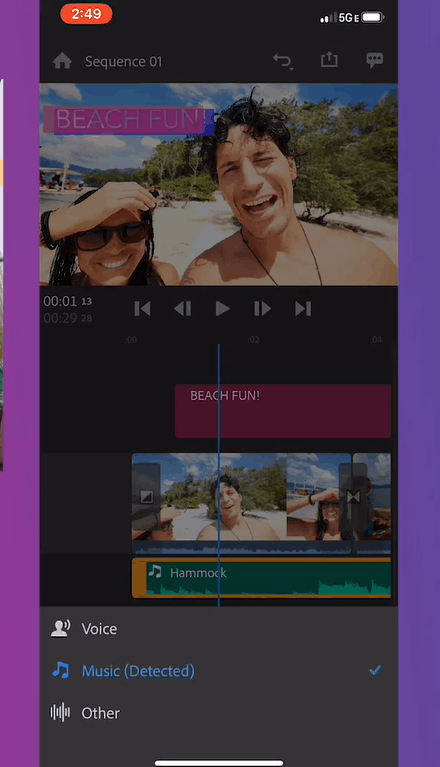Screen dimensions: 440x767
Task: Tap the waveform icon beside Other
Action: click(x=60, y=713)
